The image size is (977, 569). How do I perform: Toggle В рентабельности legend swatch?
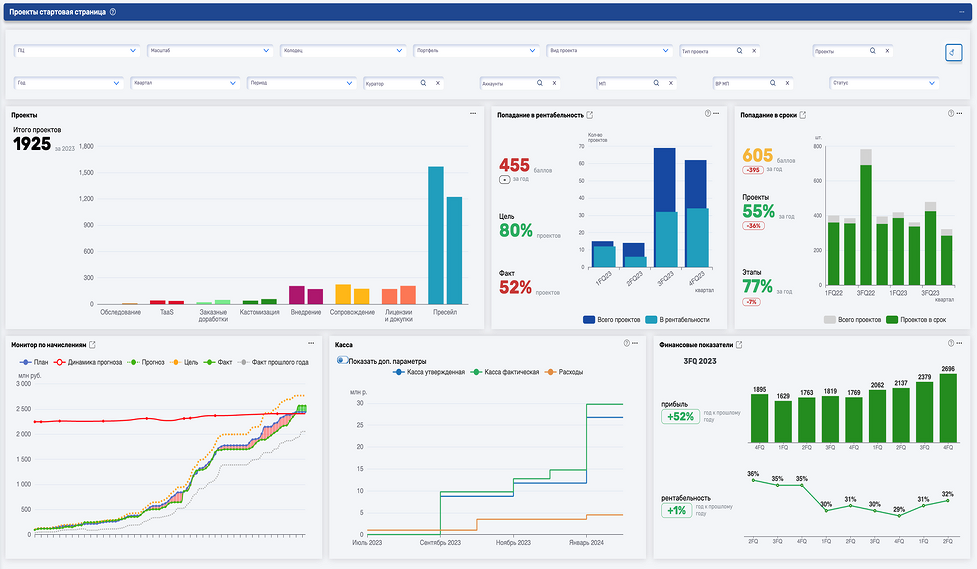pyautogui.click(x=651, y=320)
